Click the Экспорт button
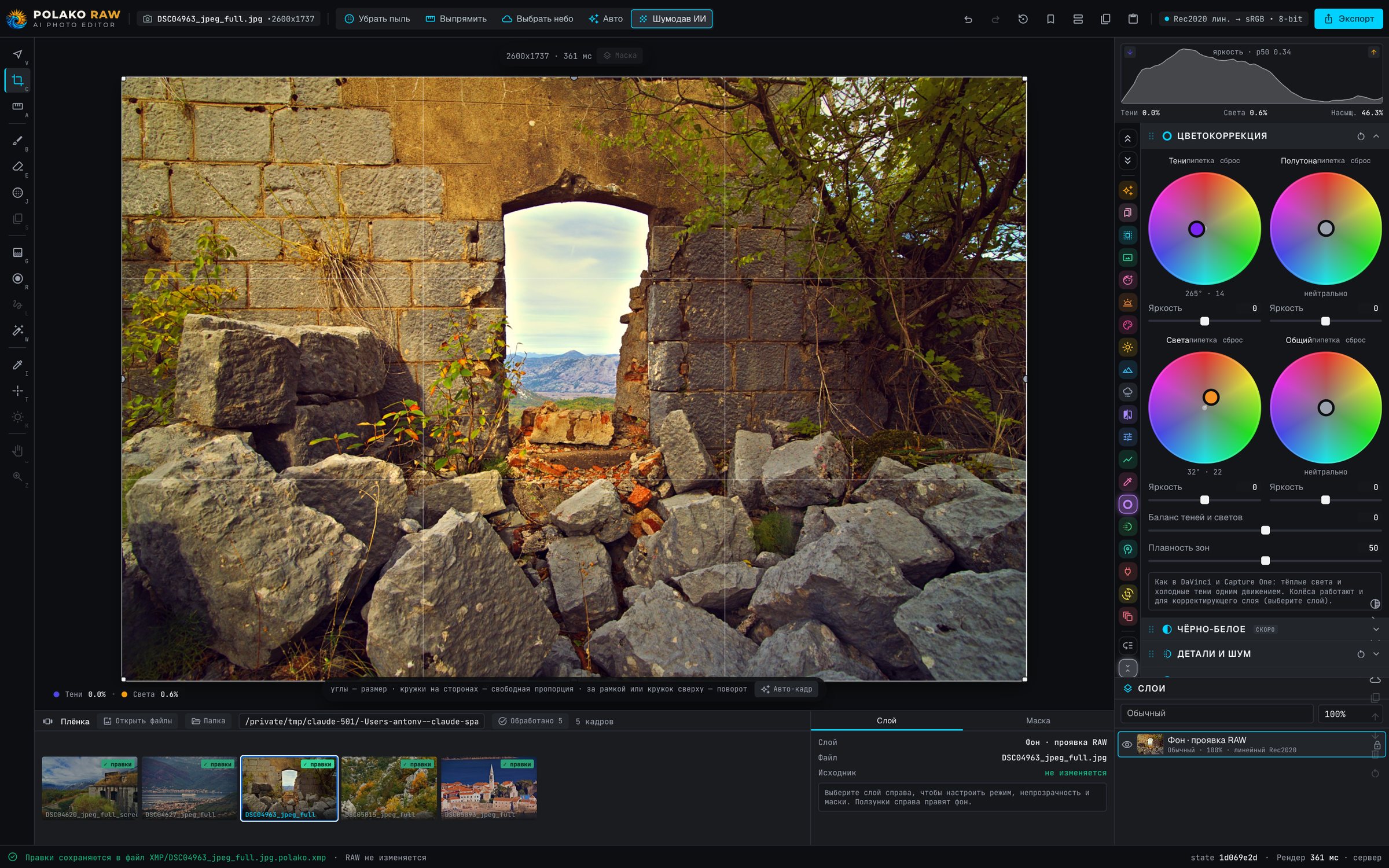 1348,19
